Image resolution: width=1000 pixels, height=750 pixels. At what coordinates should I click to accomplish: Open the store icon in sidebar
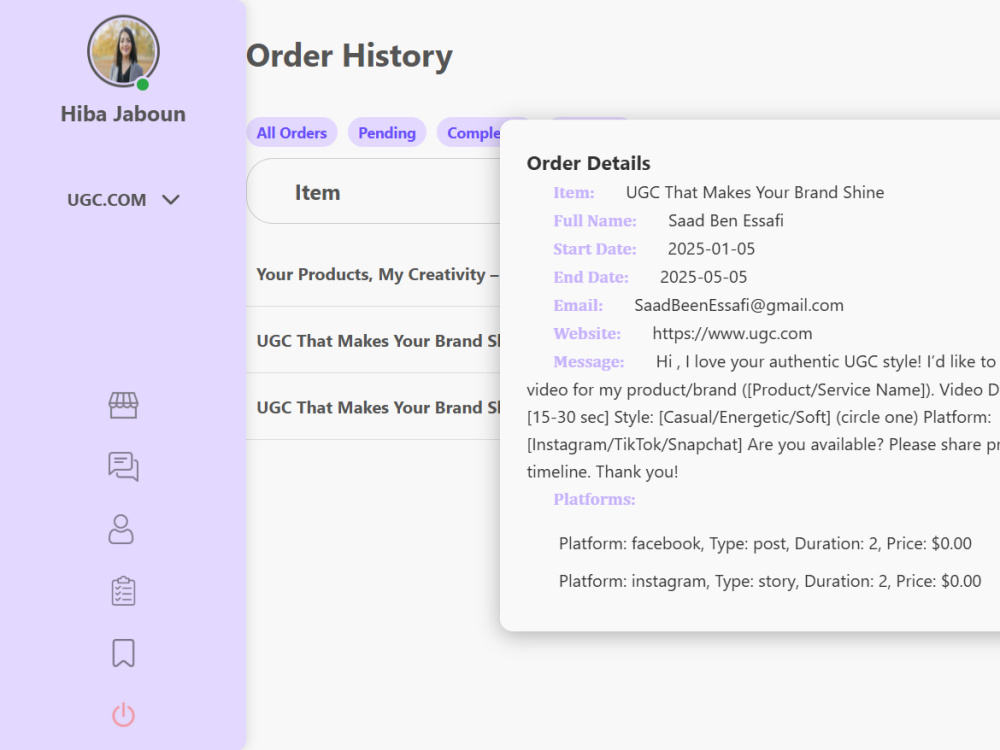[123, 405]
